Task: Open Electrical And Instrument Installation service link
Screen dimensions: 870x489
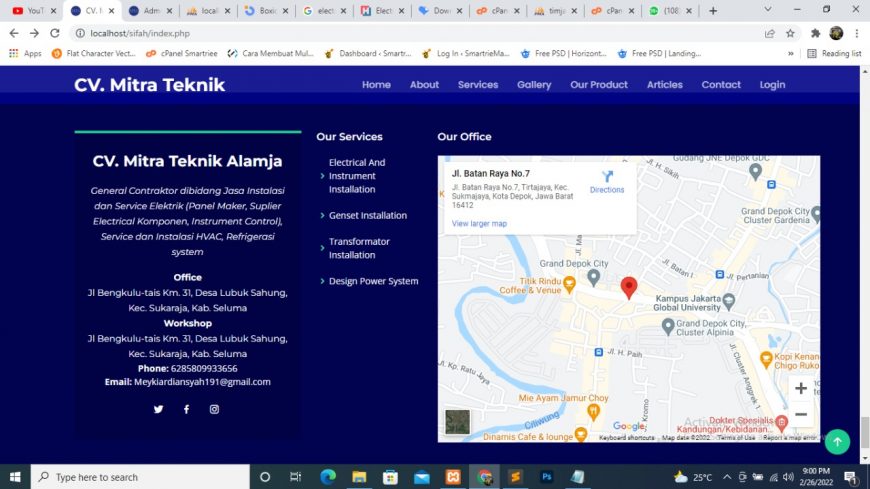Action: click(x=357, y=176)
